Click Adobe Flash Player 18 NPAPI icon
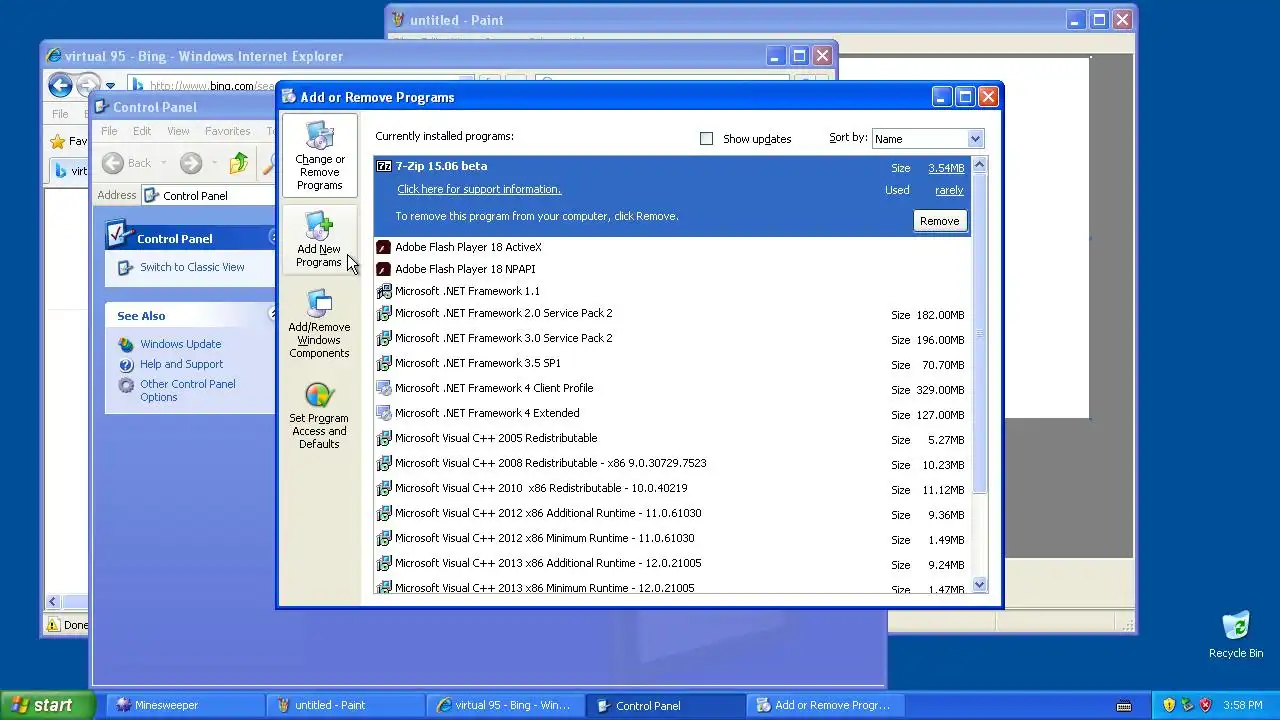Screen dimensions: 1280x720 click(383, 269)
